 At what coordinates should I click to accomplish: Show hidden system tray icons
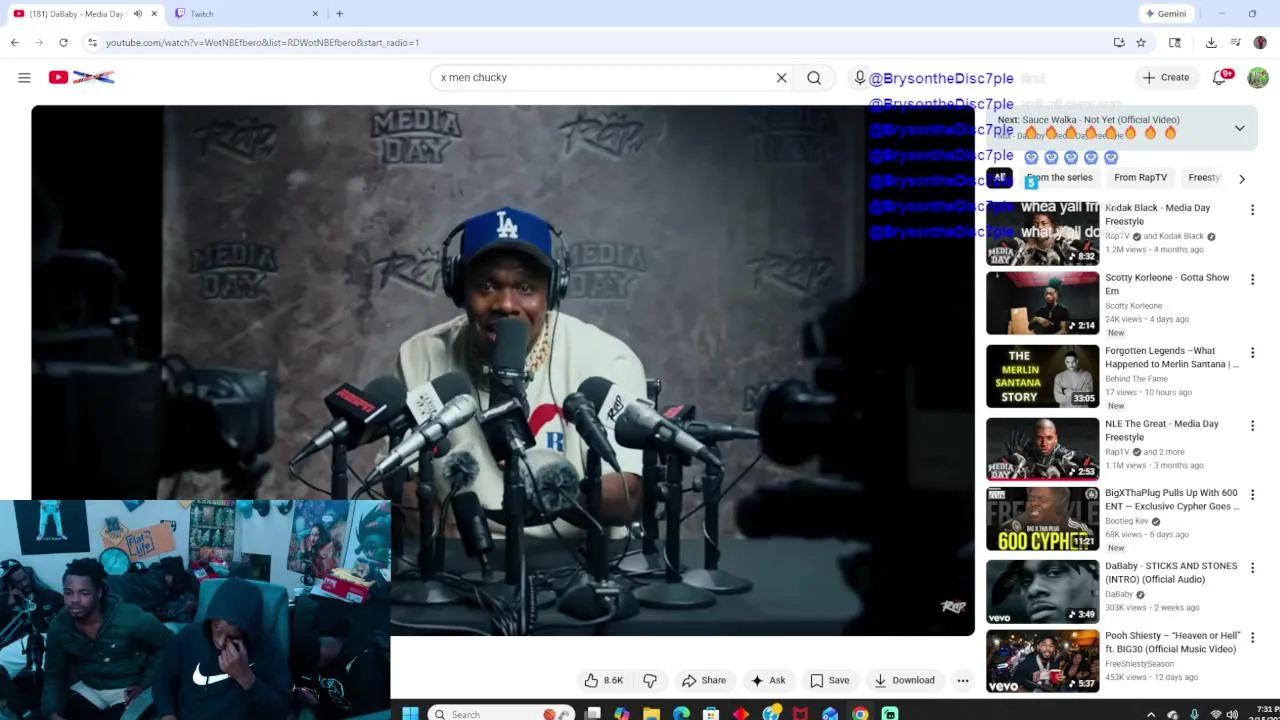1151,714
